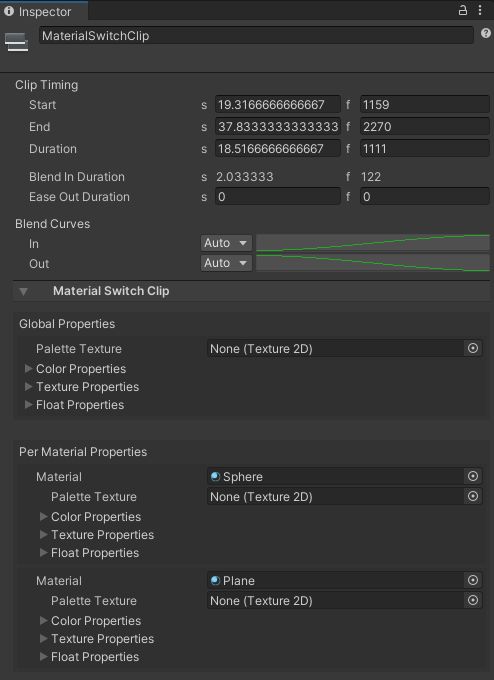494x680 pixels.
Task: Click the Per Material Properties heading
Action: (x=83, y=452)
